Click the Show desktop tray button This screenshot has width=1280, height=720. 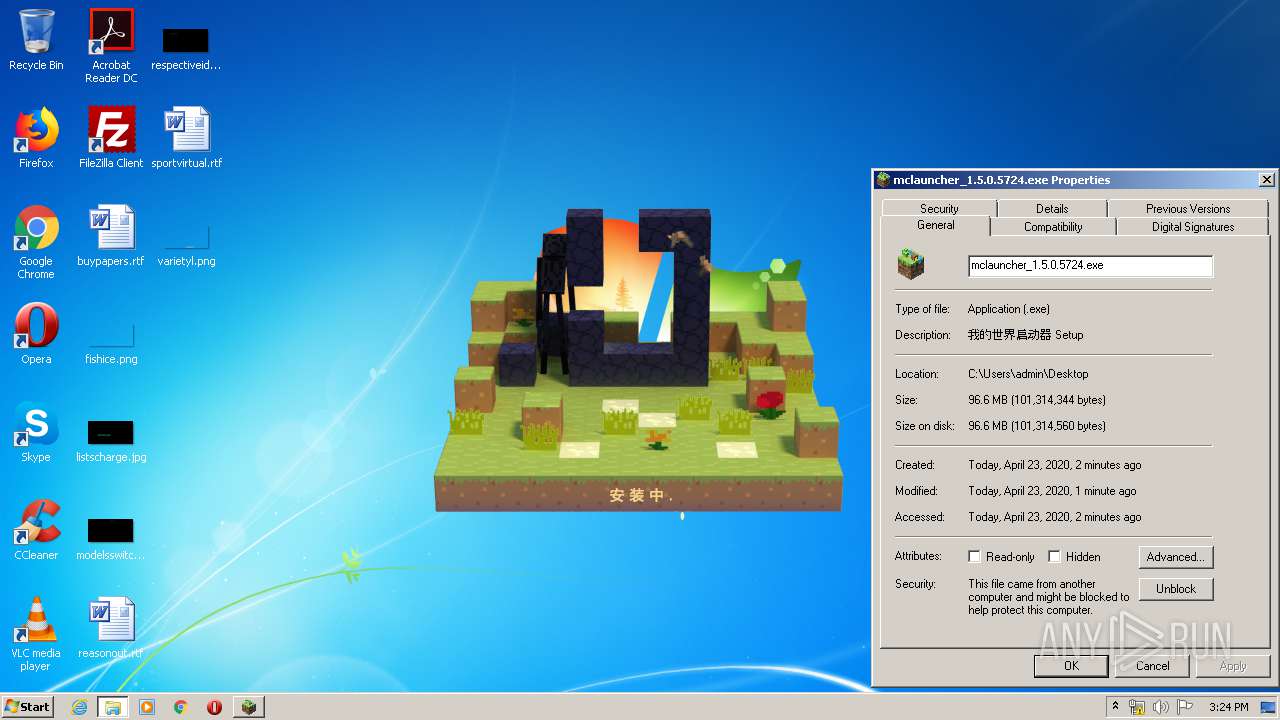click(1268, 707)
